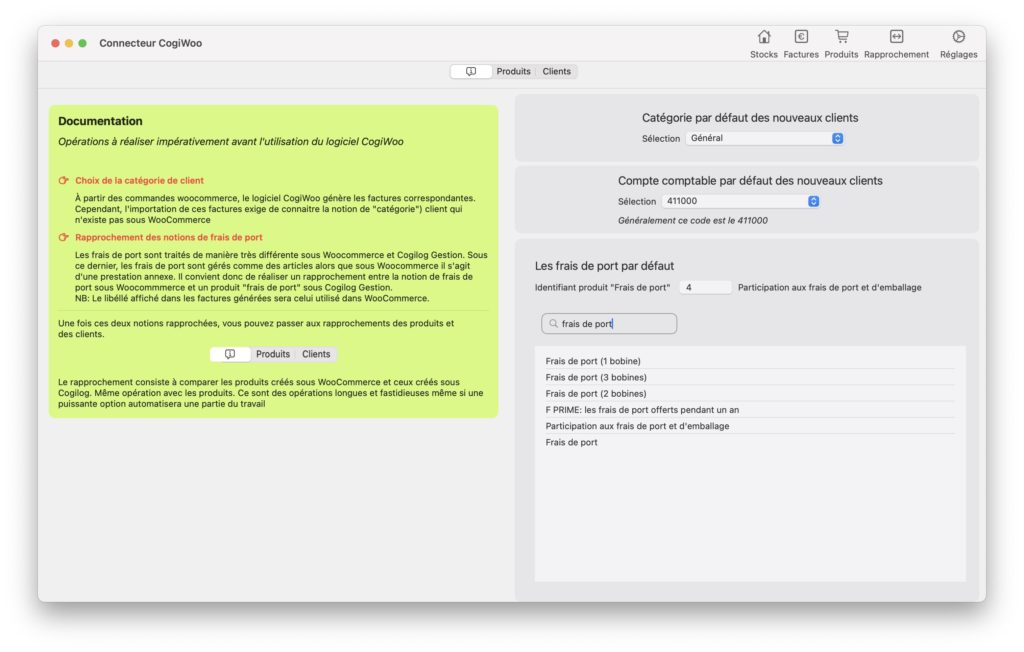The image size is (1024, 652).
Task: Select 'Frais de port (3 bobines)' in list
Action: [x=750, y=377]
